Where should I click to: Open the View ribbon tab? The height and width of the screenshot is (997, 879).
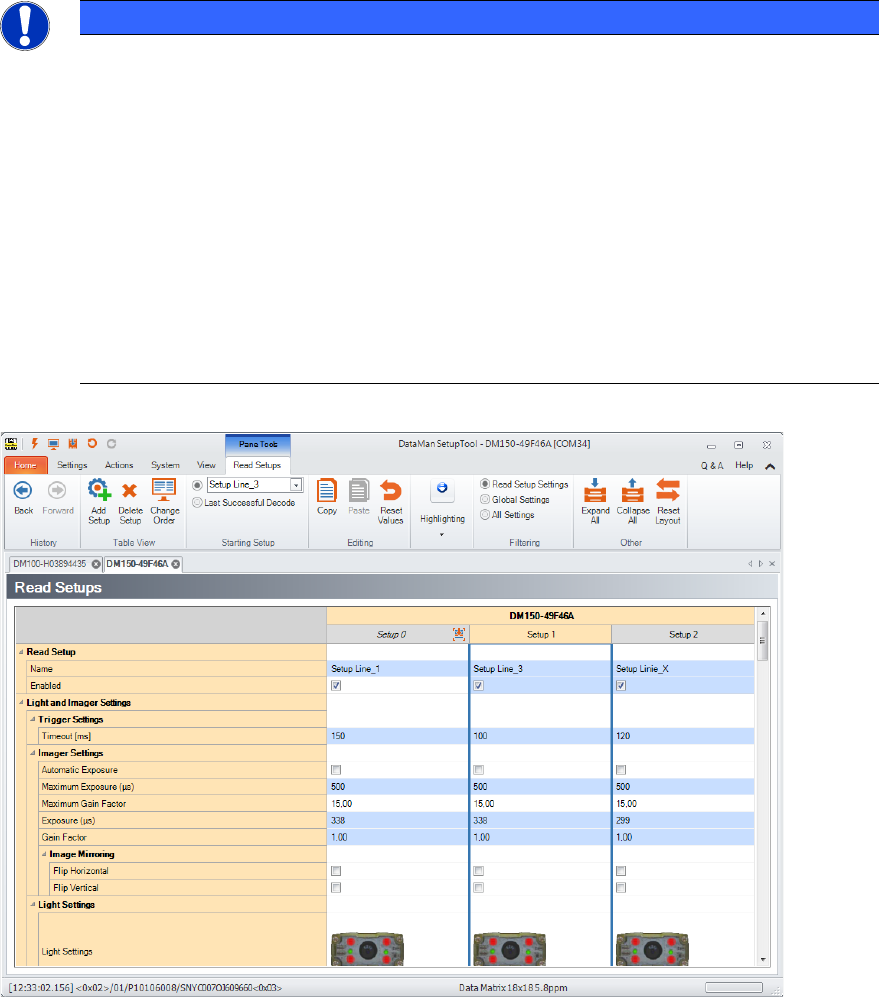pyautogui.click(x=206, y=465)
